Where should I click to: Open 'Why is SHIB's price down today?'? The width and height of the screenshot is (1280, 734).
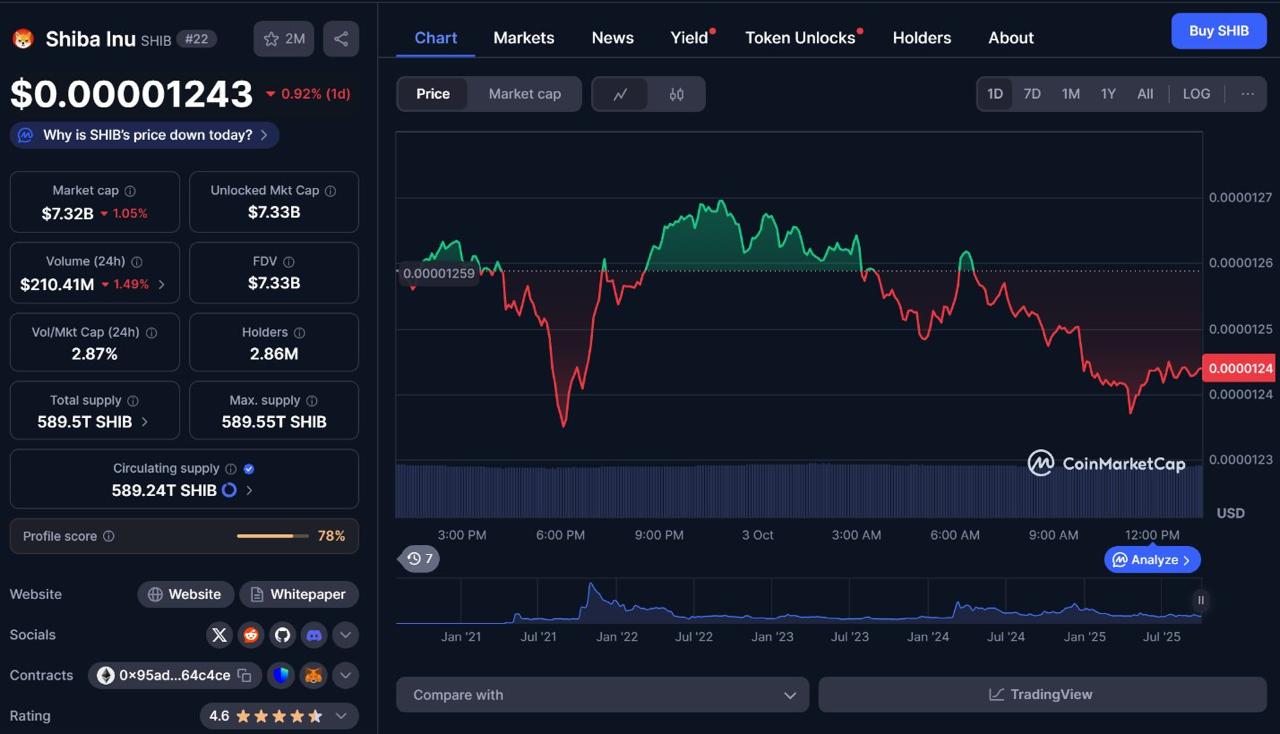[143, 134]
